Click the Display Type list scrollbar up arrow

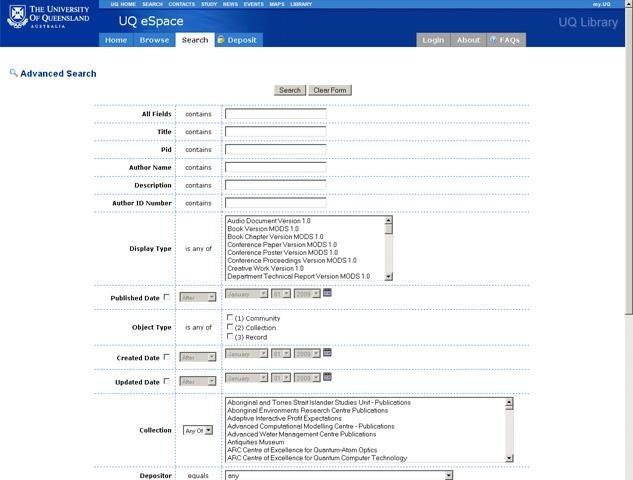388,220
